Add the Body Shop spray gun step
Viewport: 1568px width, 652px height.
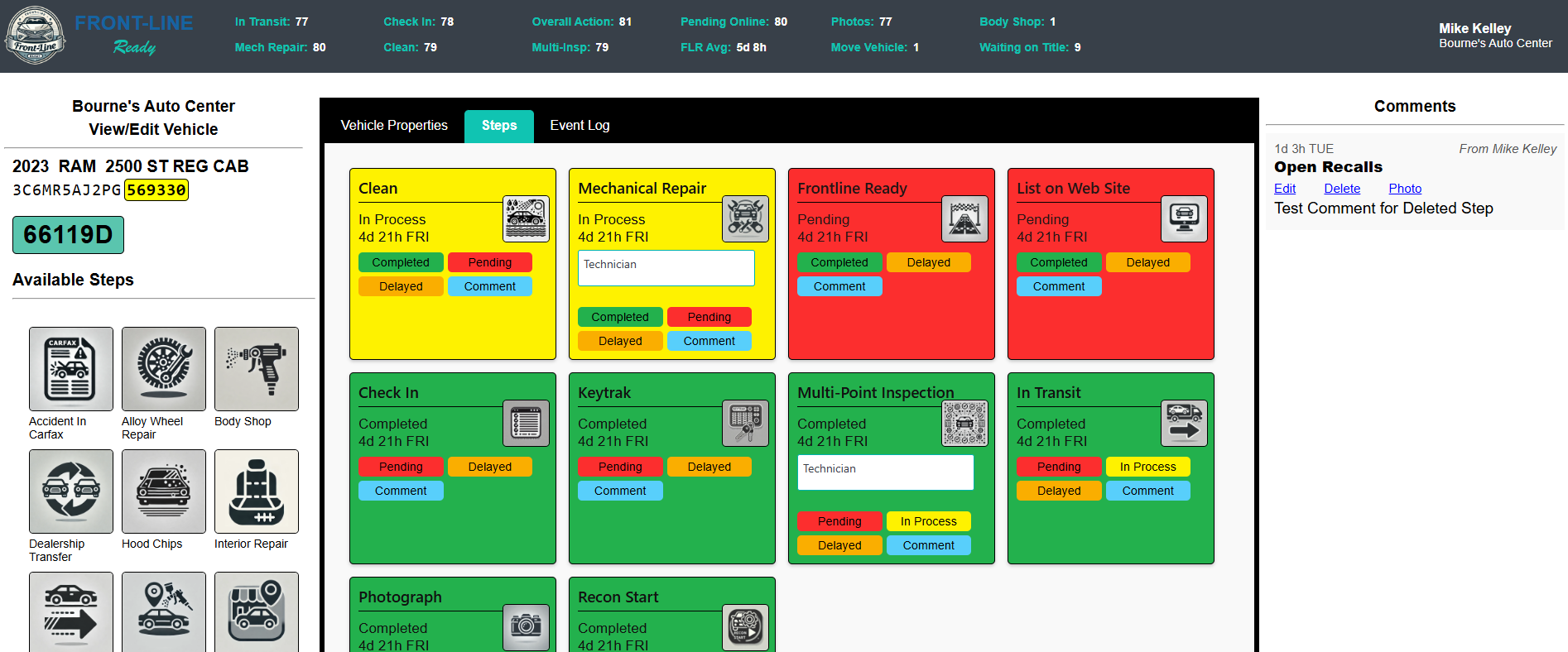(257, 369)
